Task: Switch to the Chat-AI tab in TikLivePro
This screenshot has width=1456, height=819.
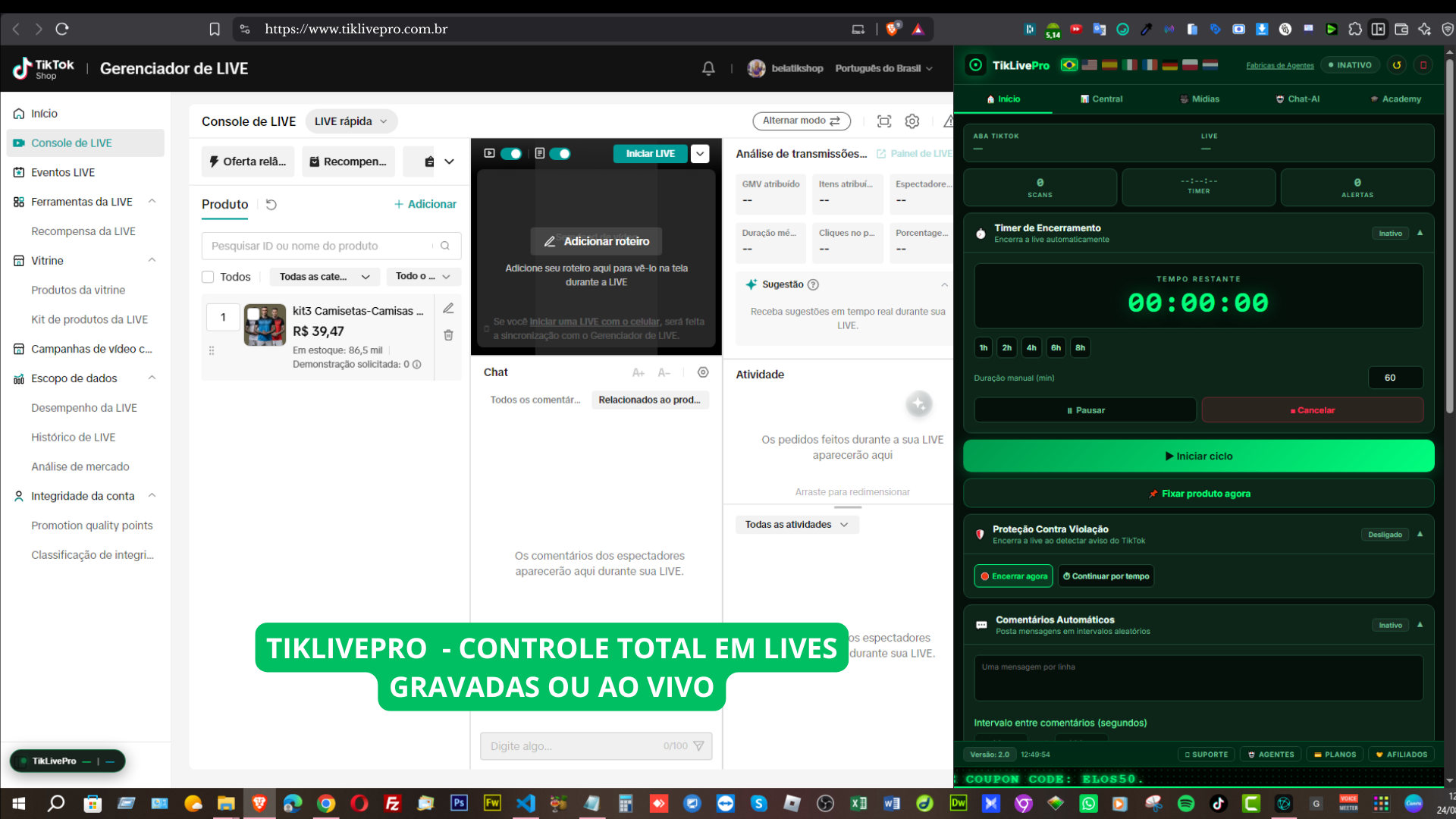Action: (1298, 99)
